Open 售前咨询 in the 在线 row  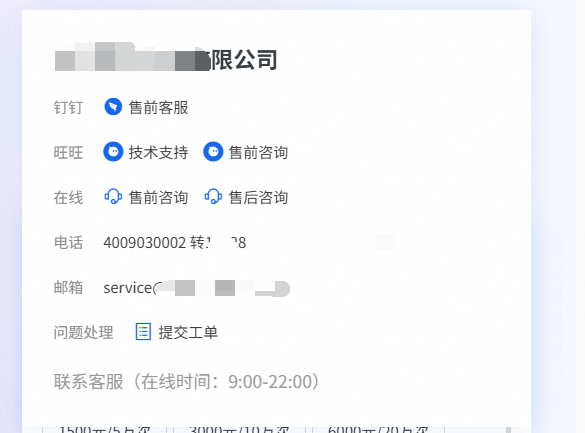pyautogui.click(x=159, y=197)
